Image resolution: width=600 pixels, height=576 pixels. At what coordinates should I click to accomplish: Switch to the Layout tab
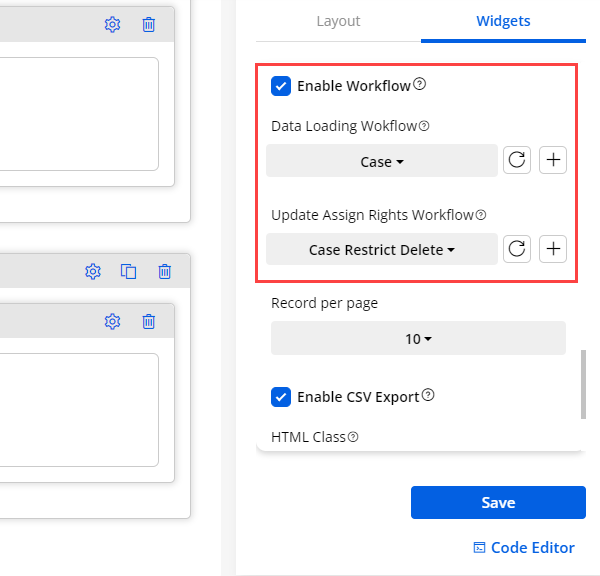point(338,21)
